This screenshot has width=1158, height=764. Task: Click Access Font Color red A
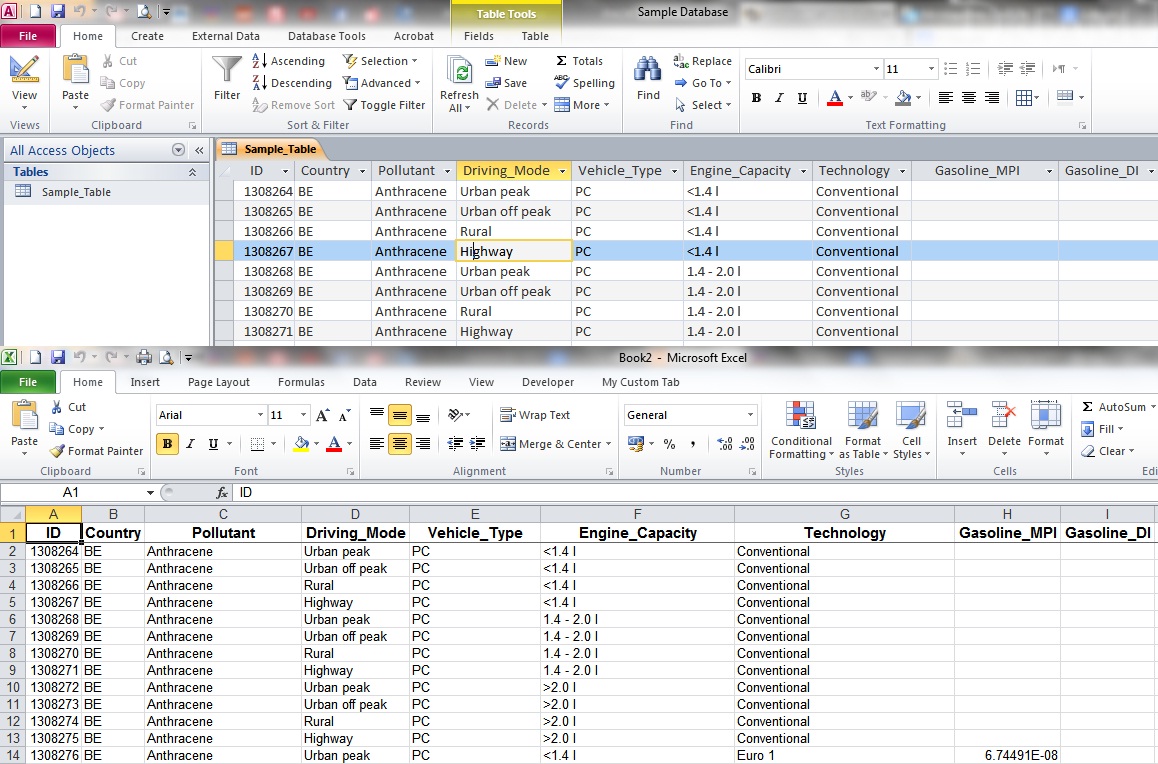click(x=835, y=97)
